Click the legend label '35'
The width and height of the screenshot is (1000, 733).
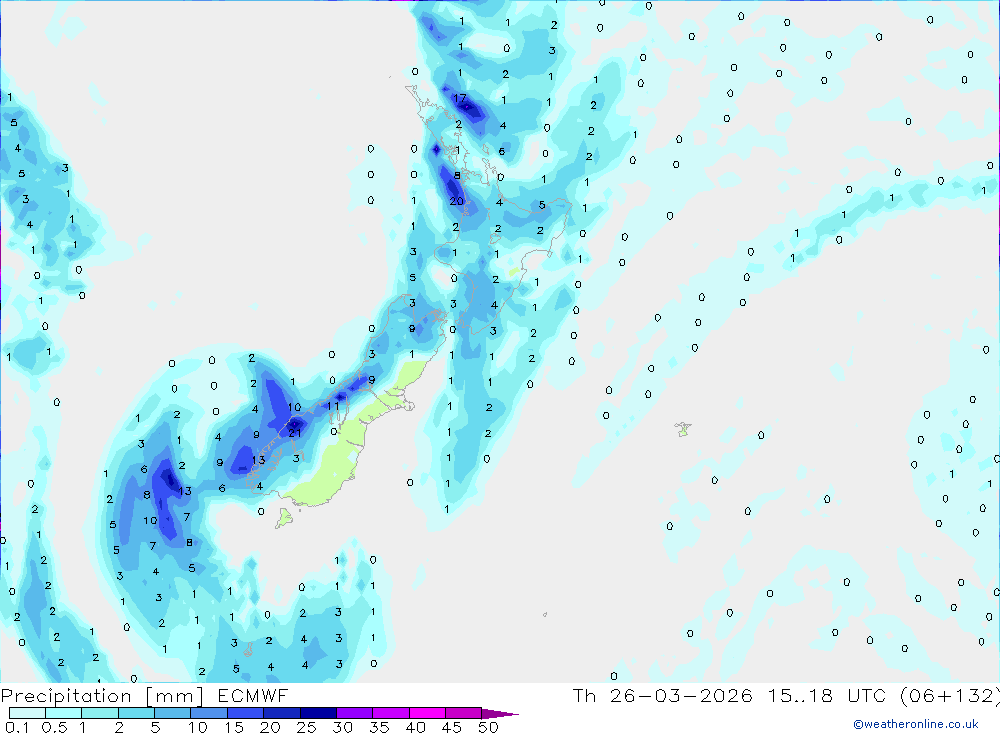pyautogui.click(x=379, y=727)
